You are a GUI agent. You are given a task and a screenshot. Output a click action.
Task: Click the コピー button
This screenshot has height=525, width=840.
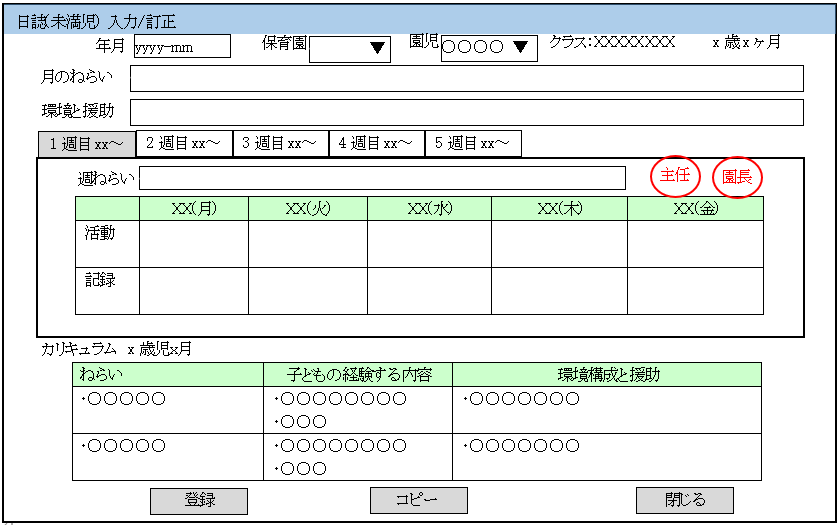[418, 500]
